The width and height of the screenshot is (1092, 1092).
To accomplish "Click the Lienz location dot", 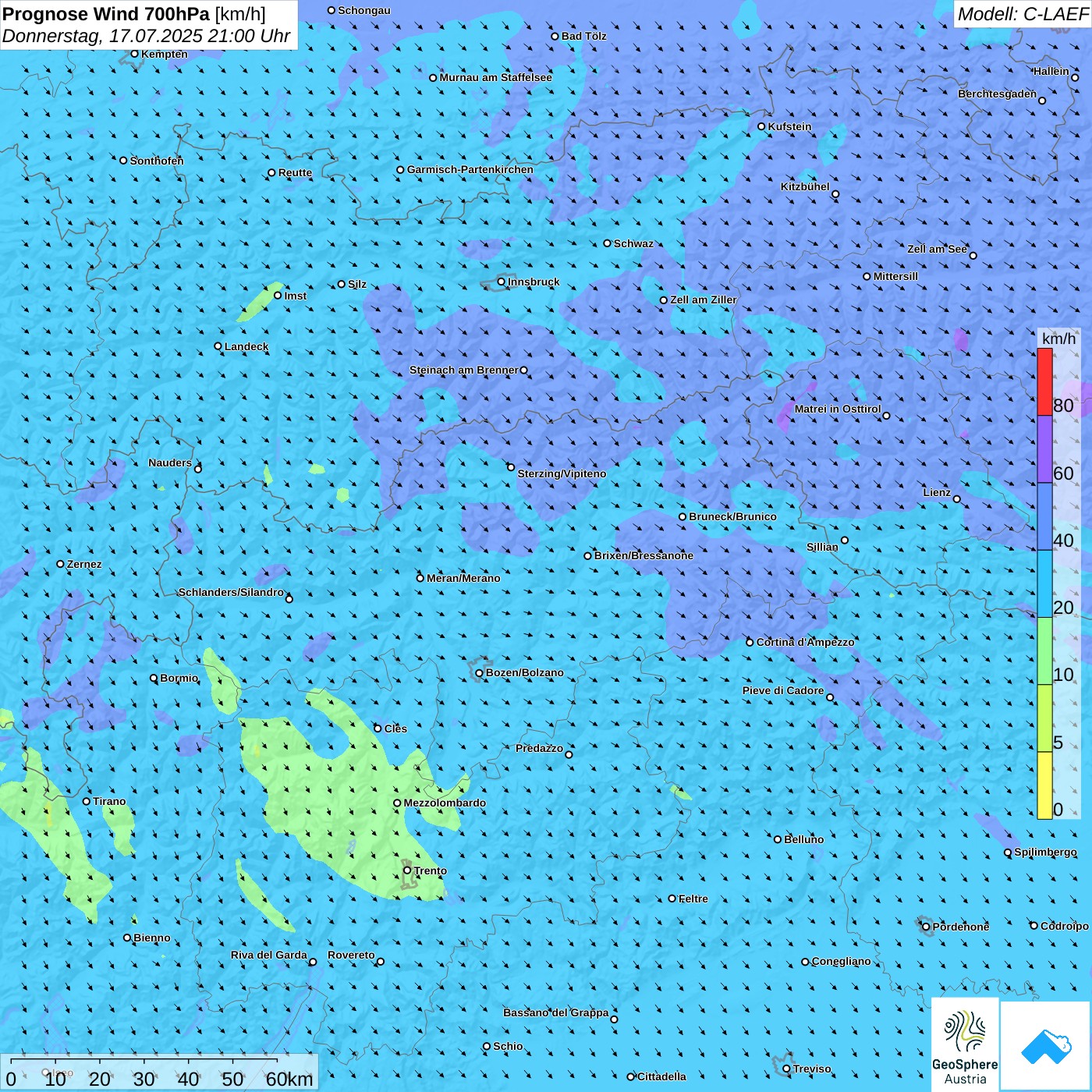I will pos(957,499).
